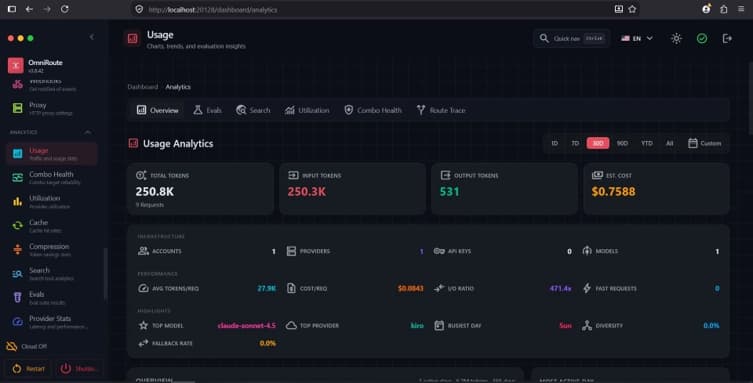
Task: Open the Proxy sidebar item
Action: (51, 108)
